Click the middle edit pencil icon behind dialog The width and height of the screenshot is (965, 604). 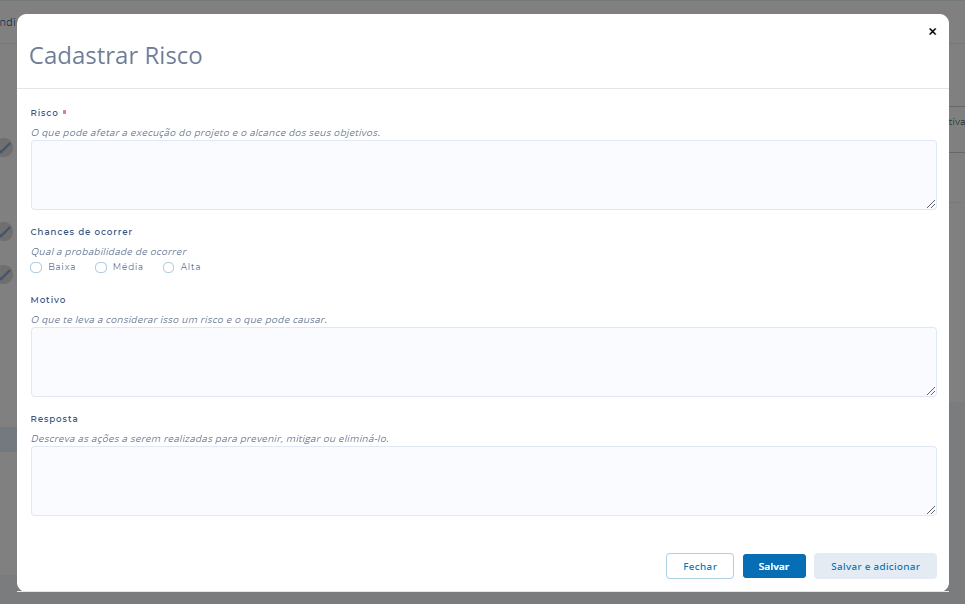tap(5, 231)
